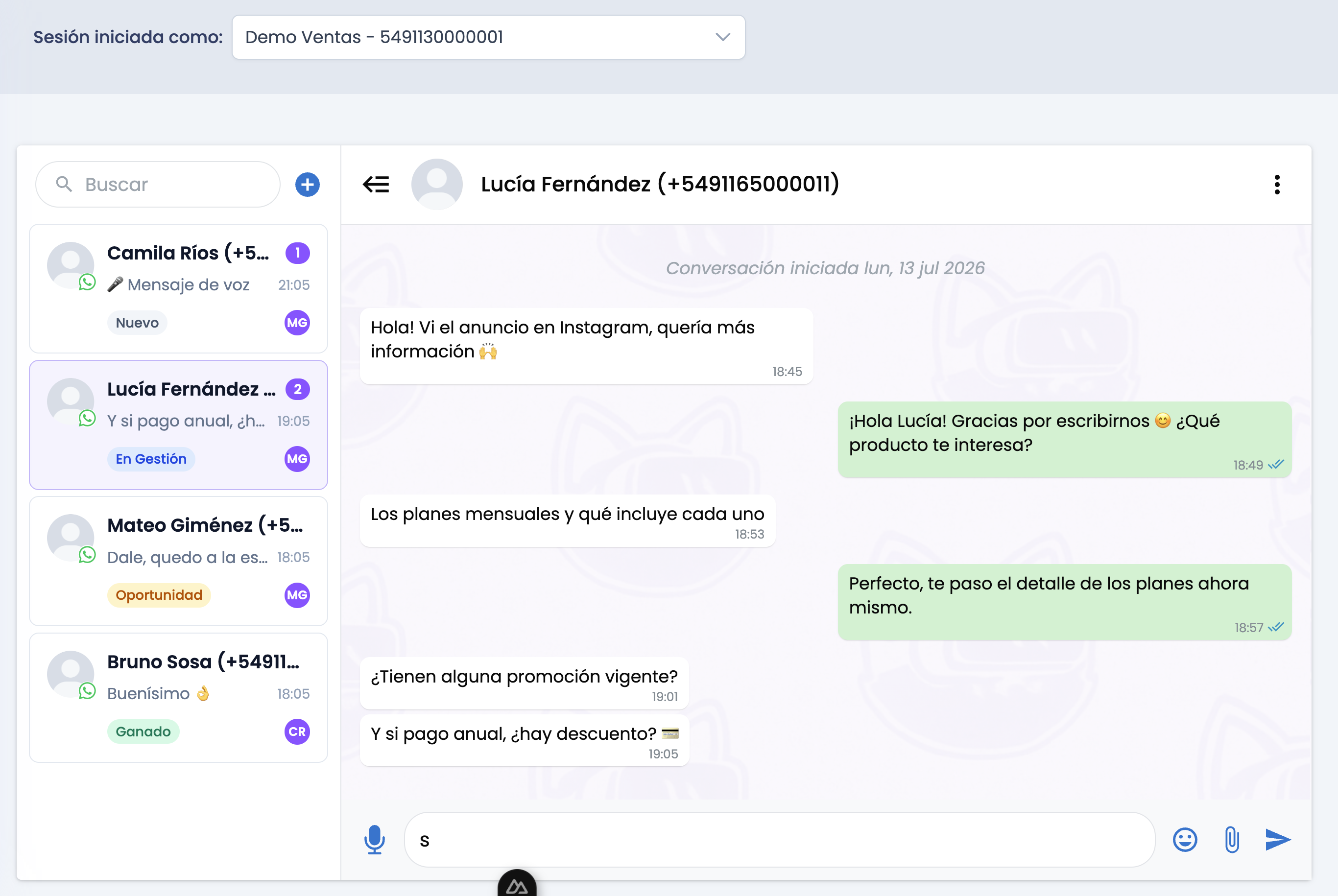This screenshot has width=1338, height=896.
Task: Click the reply 'Perfecto, te paso el detalle'
Action: tap(1064, 602)
